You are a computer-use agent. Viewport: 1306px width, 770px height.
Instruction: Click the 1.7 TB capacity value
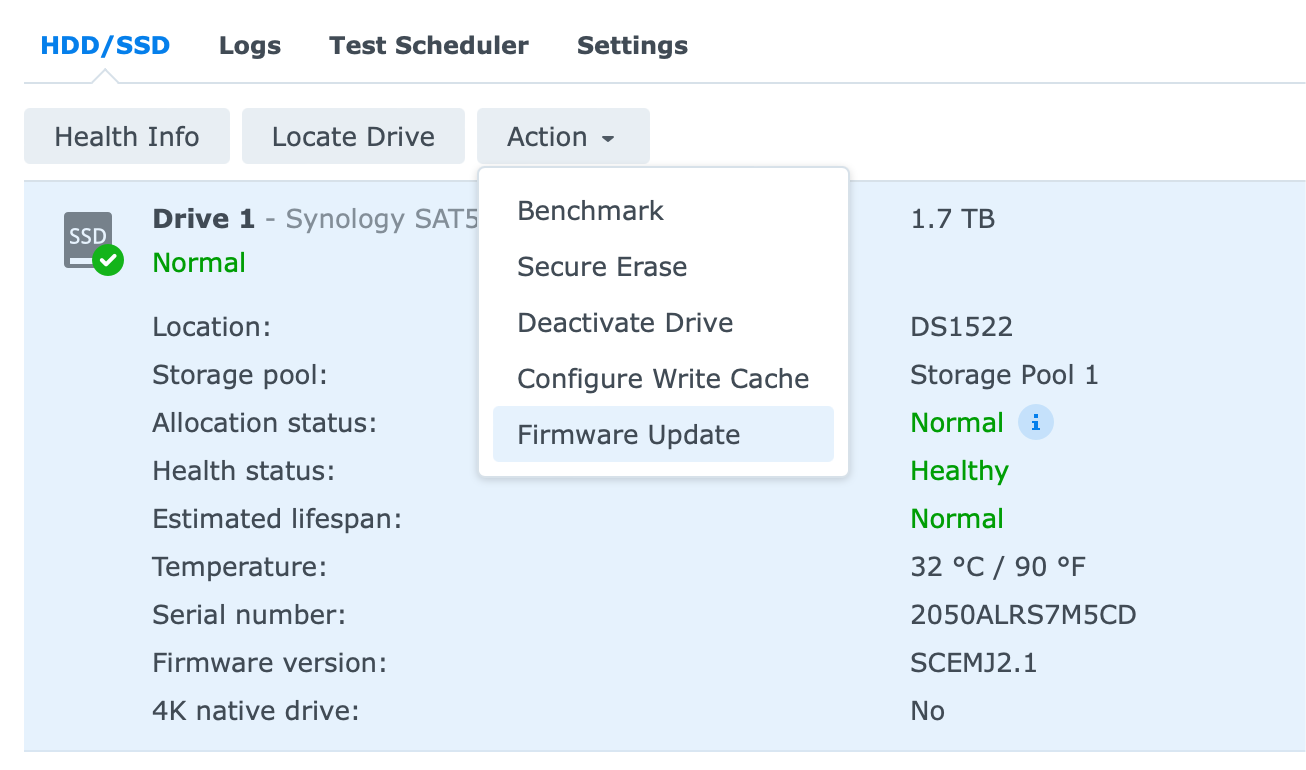[953, 219]
